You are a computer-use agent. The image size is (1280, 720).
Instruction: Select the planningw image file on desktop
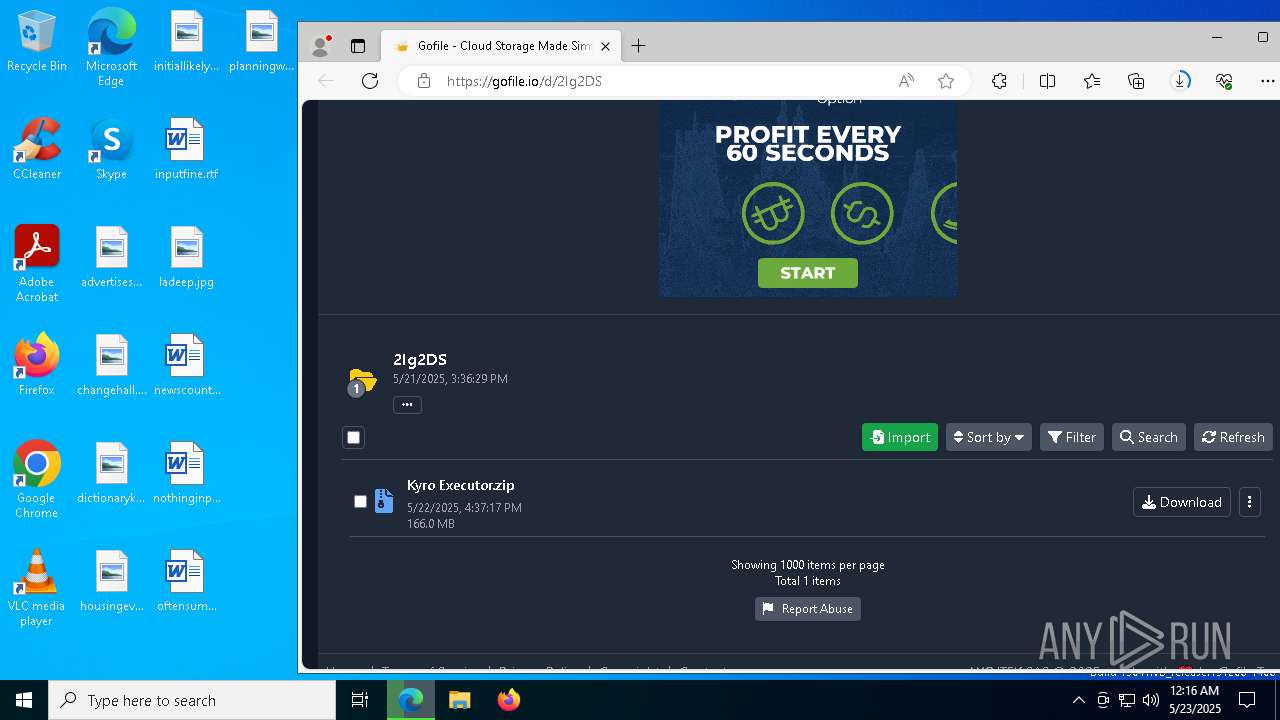coord(261,41)
